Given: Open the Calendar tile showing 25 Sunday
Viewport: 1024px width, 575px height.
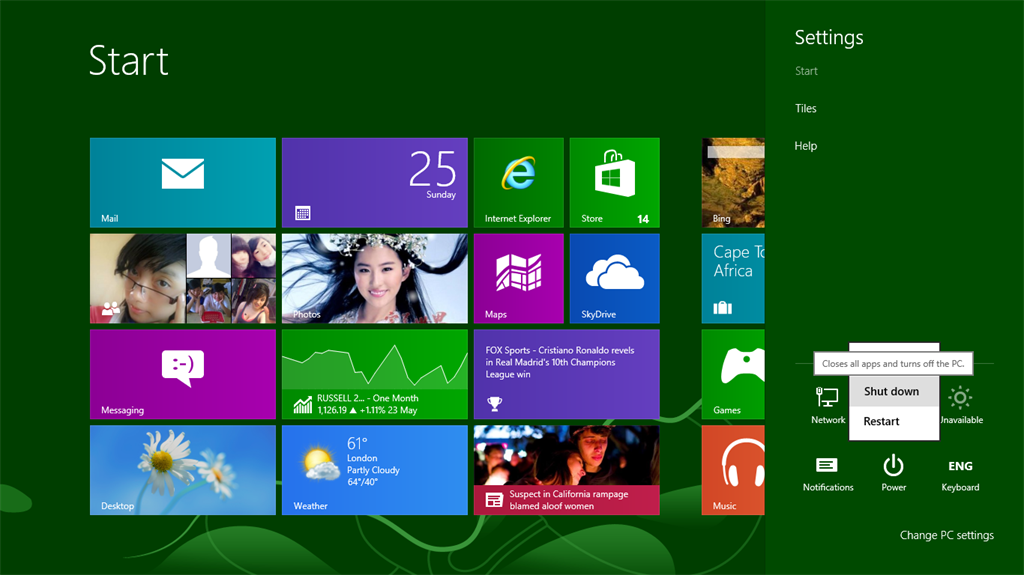Looking at the screenshot, I should [x=374, y=182].
